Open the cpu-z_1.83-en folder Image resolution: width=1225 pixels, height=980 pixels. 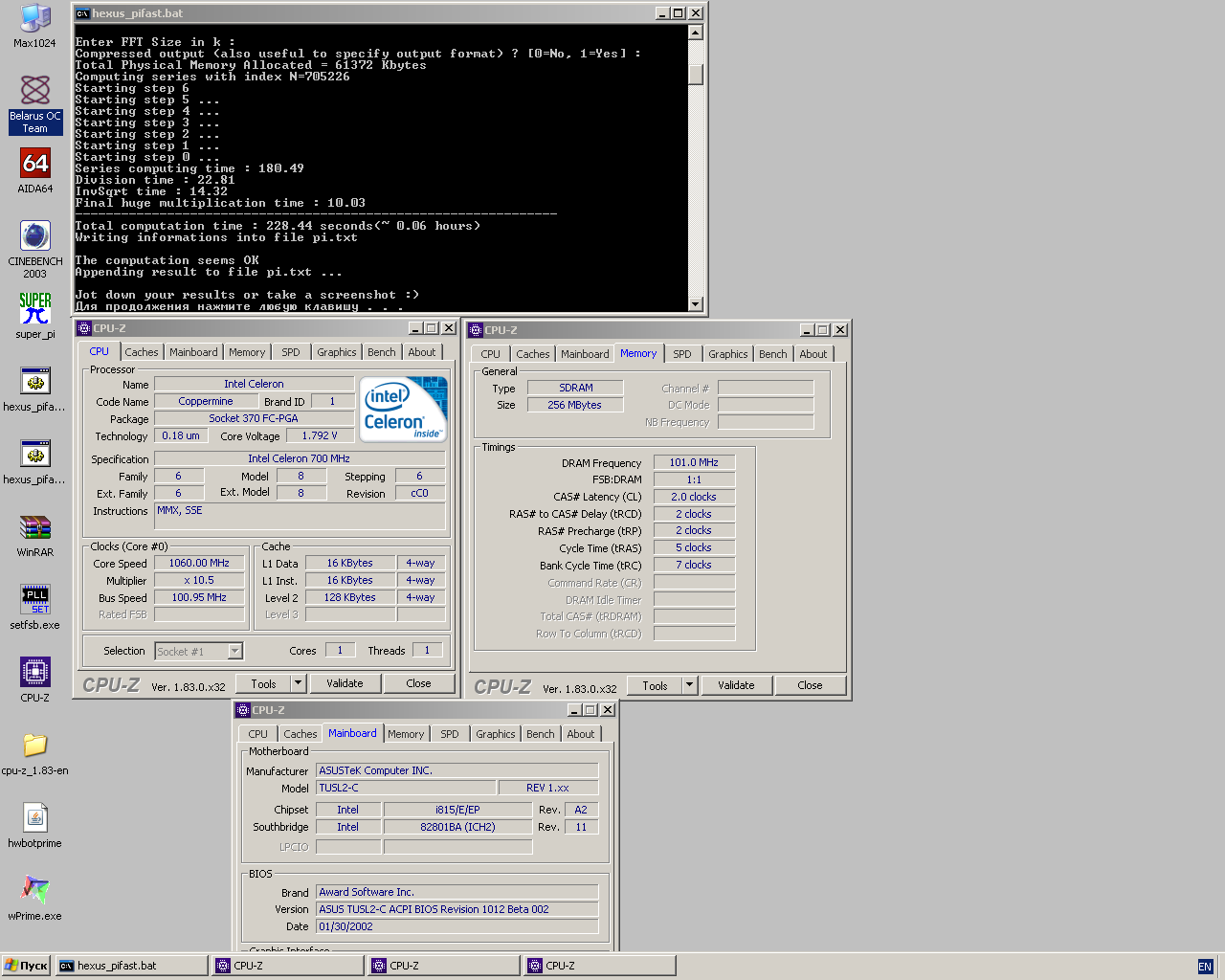(x=35, y=753)
